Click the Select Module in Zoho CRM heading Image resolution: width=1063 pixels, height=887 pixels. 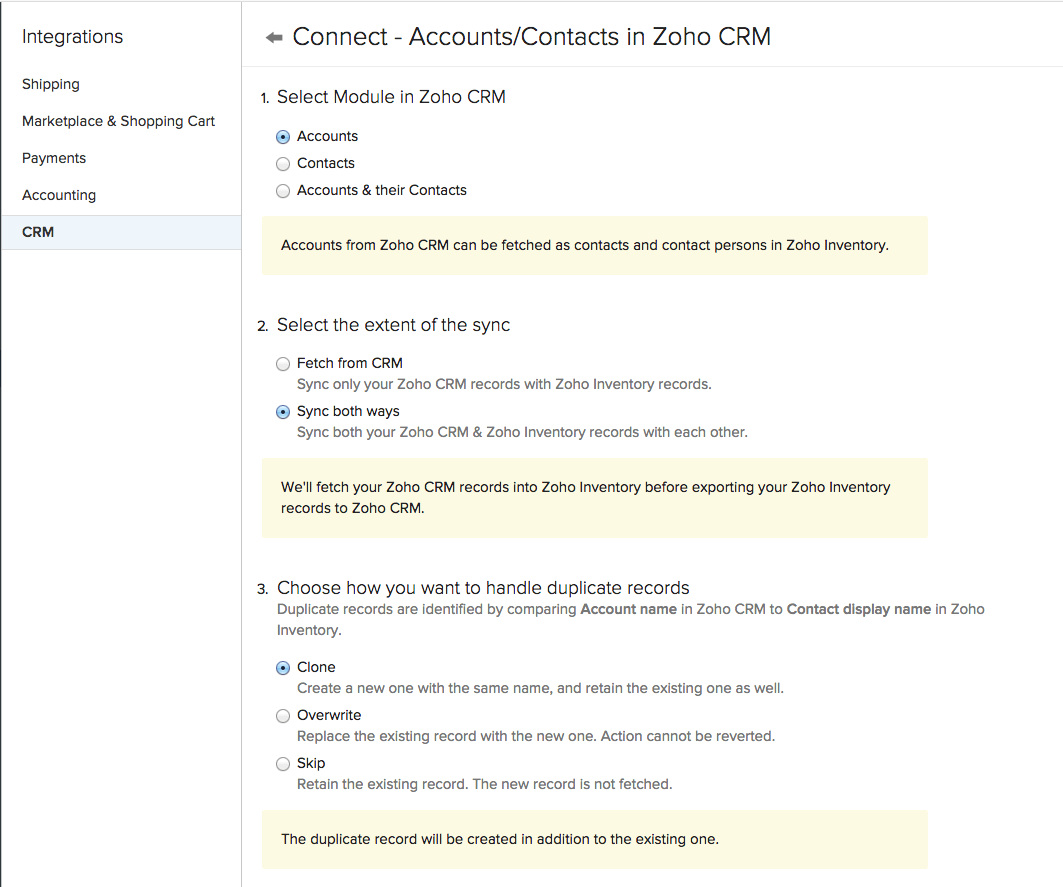point(393,97)
